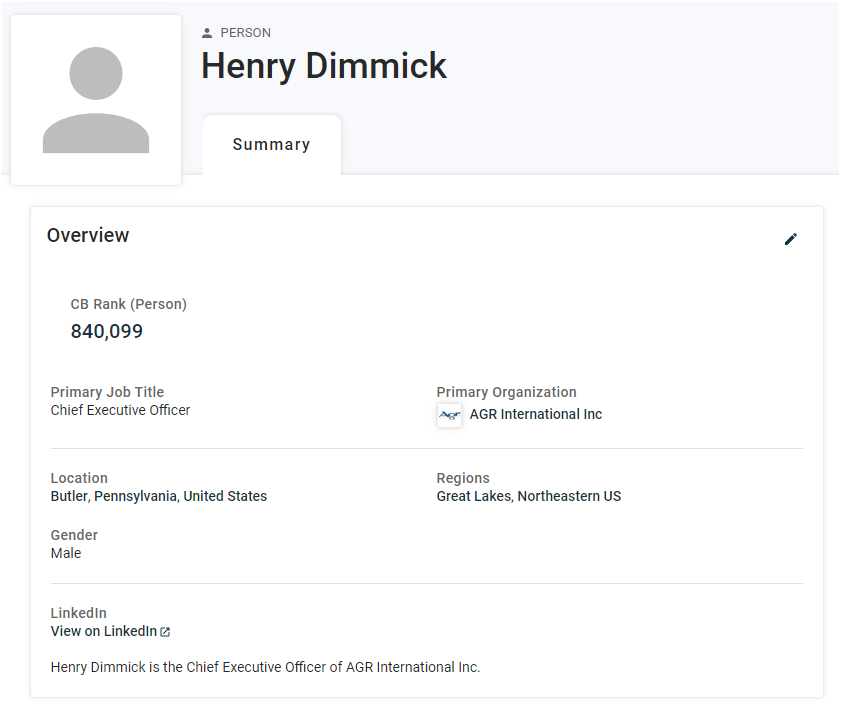Select Great Lakes, Northeastern US regions
Viewport: 841px width, 710px height.
pyautogui.click(x=529, y=496)
